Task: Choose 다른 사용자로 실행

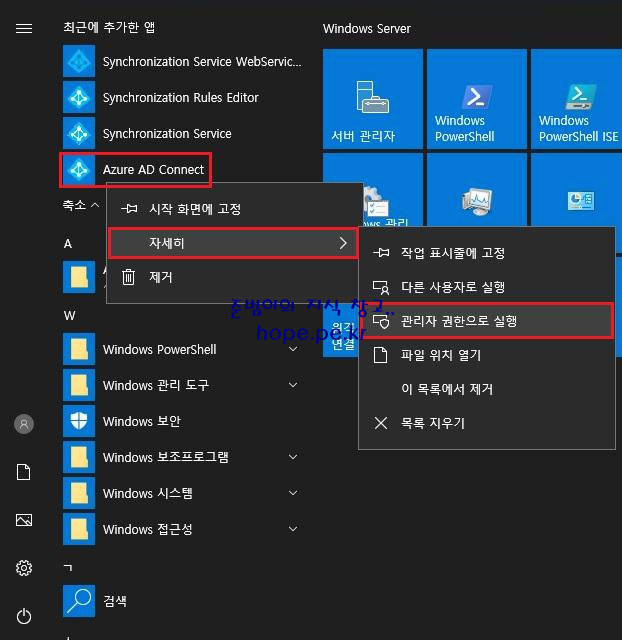Action: point(487,287)
